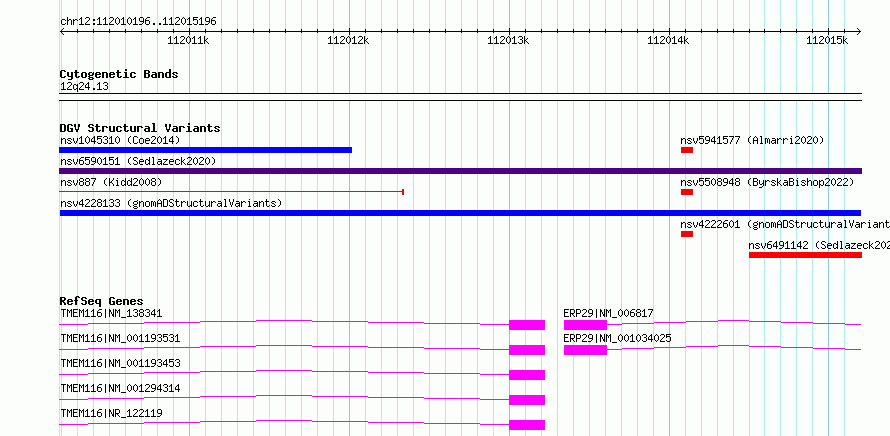Click the TMEM116|NM_001193531 transcript label

(x=120, y=338)
